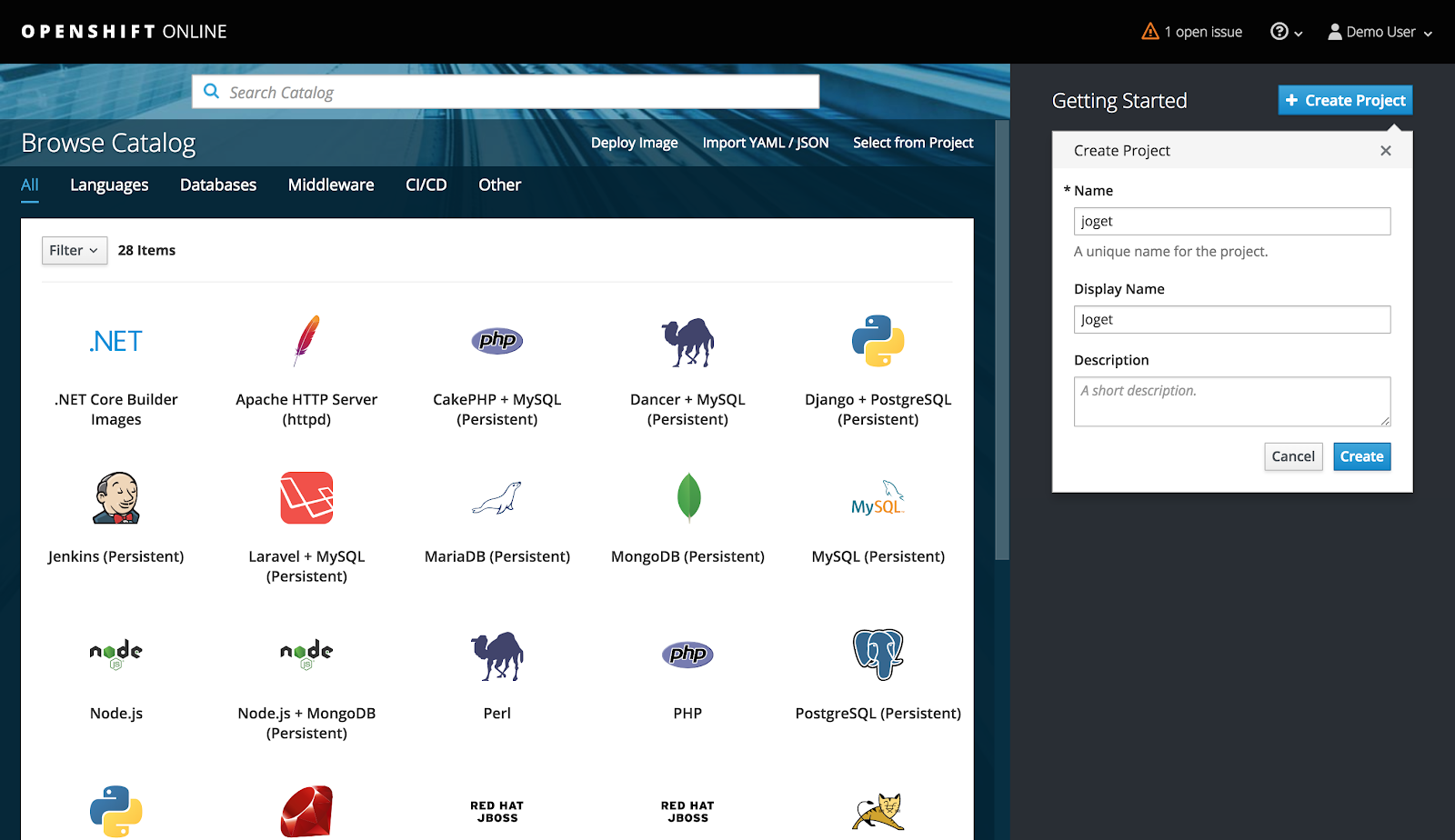Viewport: 1455px width, 840px height.
Task: Click the PostgreSQL (Persistent) label
Action: tap(878, 714)
